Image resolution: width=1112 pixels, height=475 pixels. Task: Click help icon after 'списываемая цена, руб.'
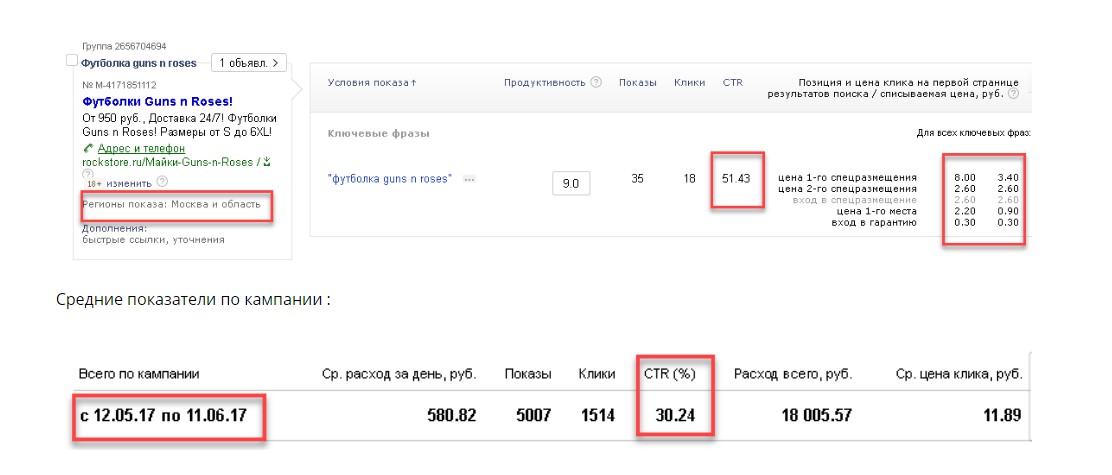1014,94
